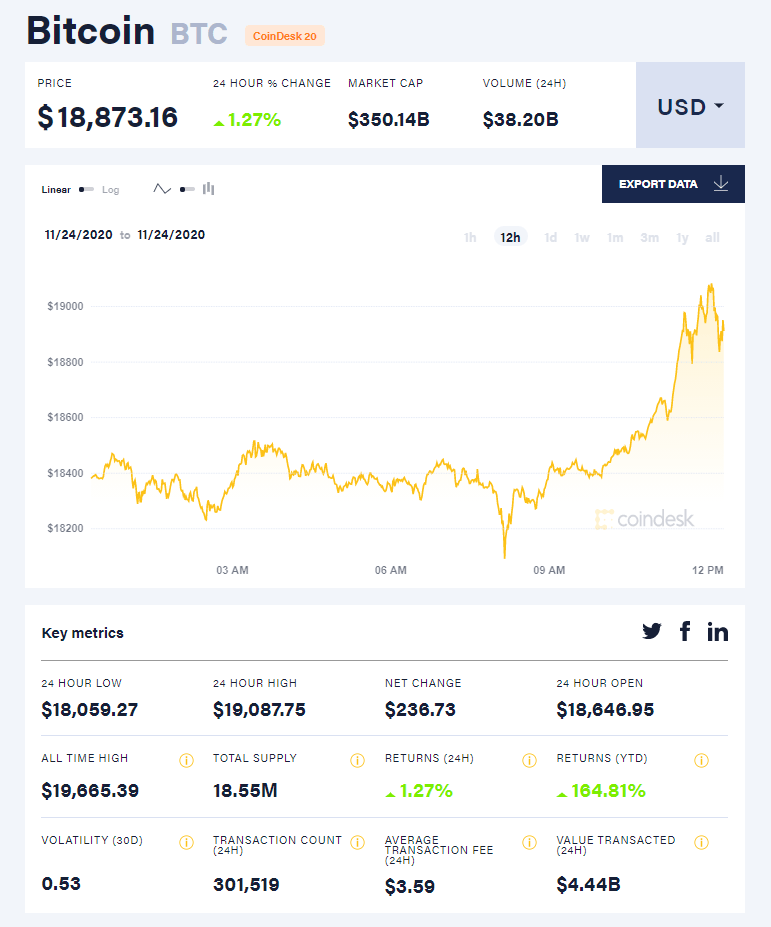771x927 pixels.
Task: Click the CoinDesk 20 badge
Action: point(285,36)
